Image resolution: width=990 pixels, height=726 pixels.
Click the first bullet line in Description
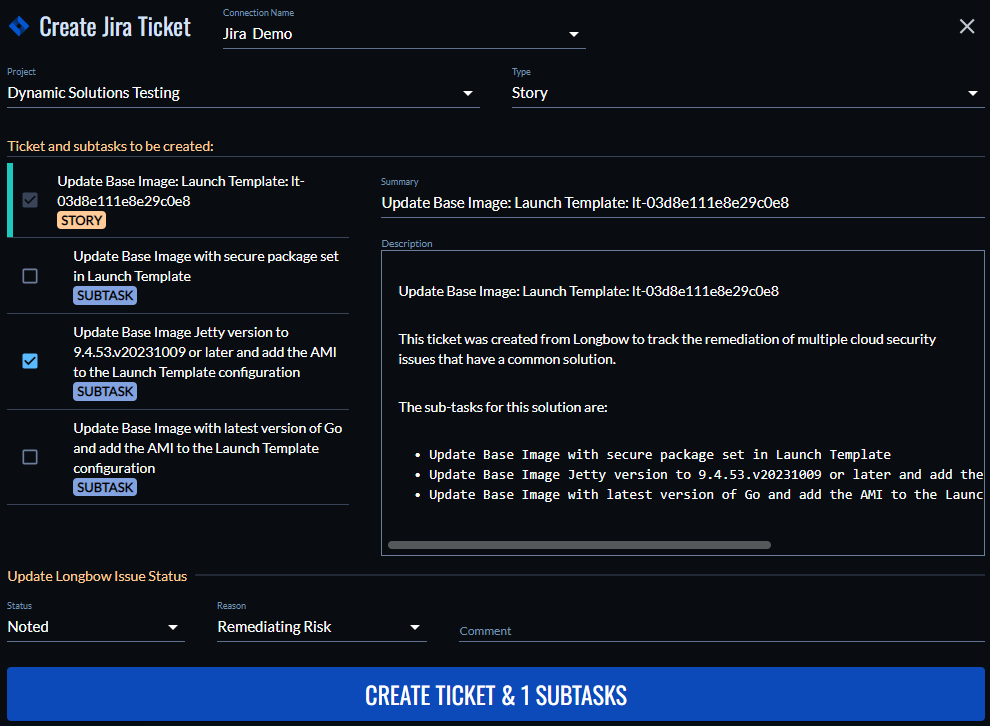click(660, 455)
